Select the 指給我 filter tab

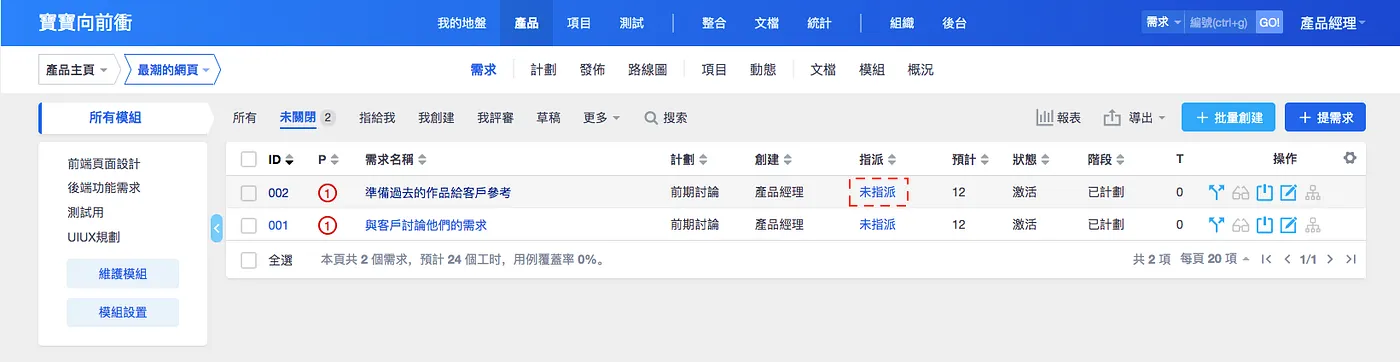click(377, 117)
